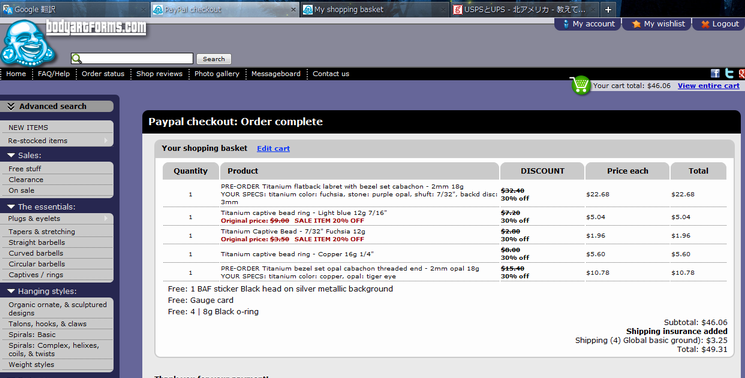Close the PayPal checkout tab
Image resolution: width=745 pixels, height=378 pixels.
293,9
